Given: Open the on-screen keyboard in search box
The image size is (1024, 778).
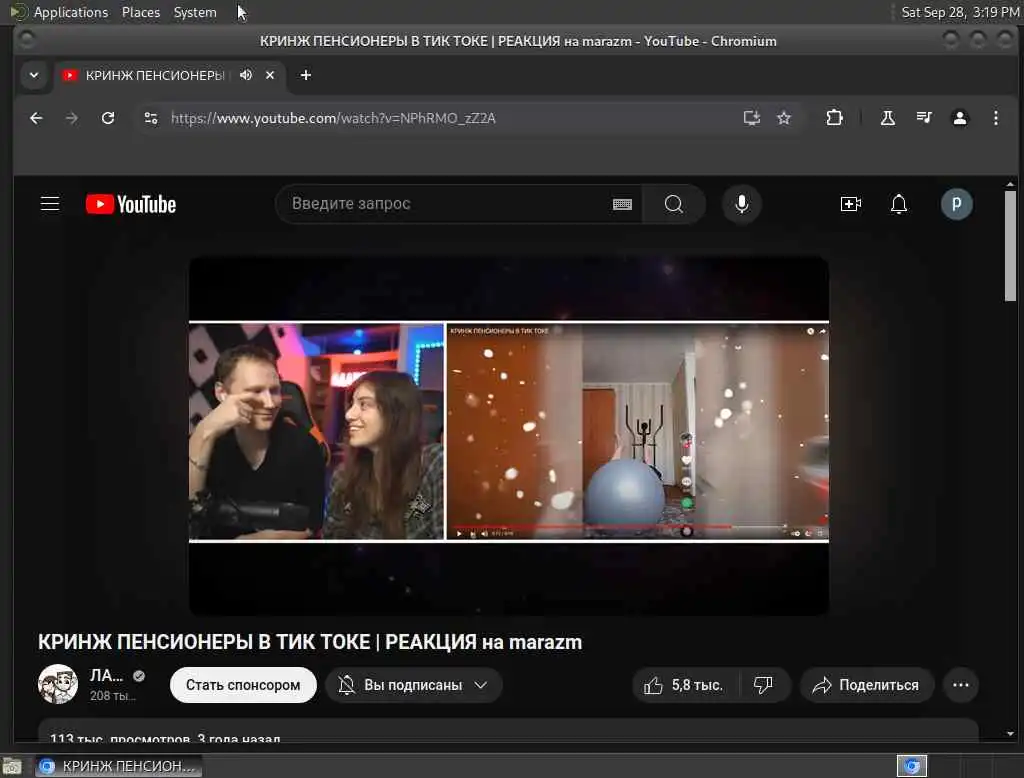Looking at the screenshot, I should coord(622,204).
